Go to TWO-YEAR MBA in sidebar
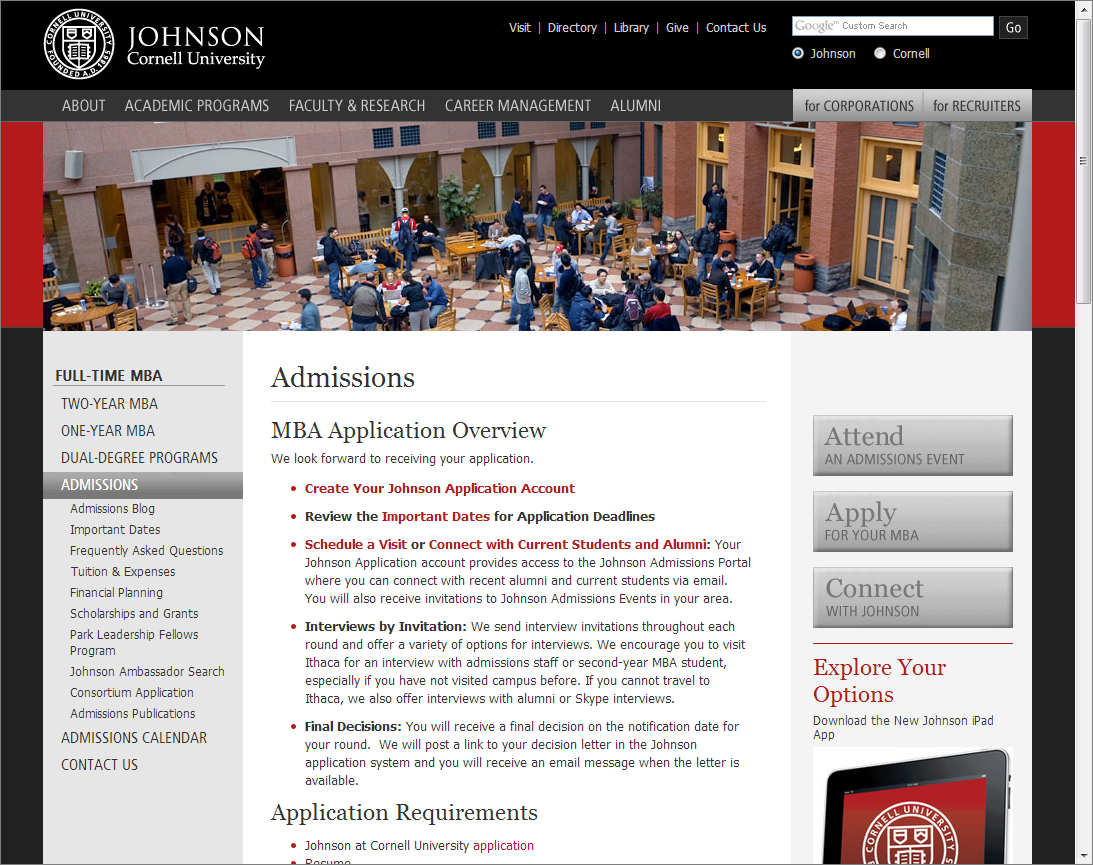The width and height of the screenshot is (1093, 865). (x=109, y=404)
